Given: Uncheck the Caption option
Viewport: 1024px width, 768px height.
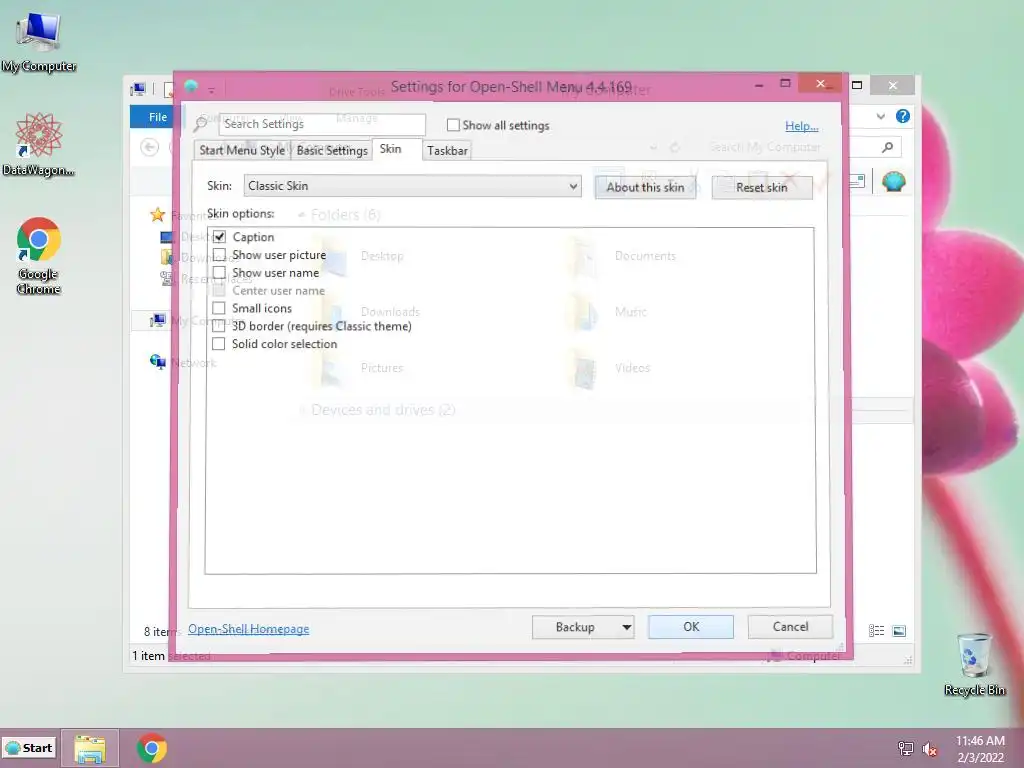Looking at the screenshot, I should (x=219, y=236).
